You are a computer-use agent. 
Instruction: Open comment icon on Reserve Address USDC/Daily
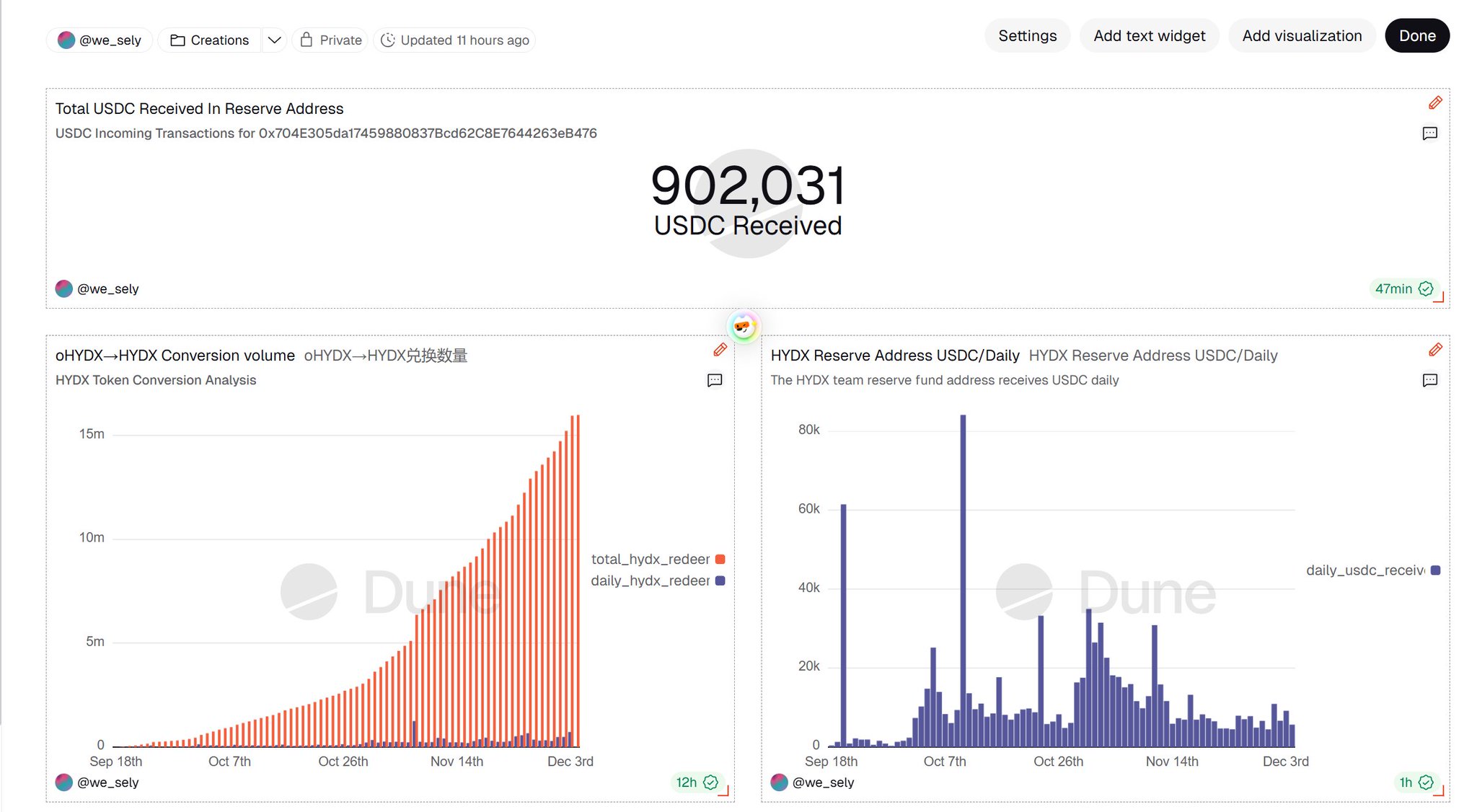[x=1429, y=380]
